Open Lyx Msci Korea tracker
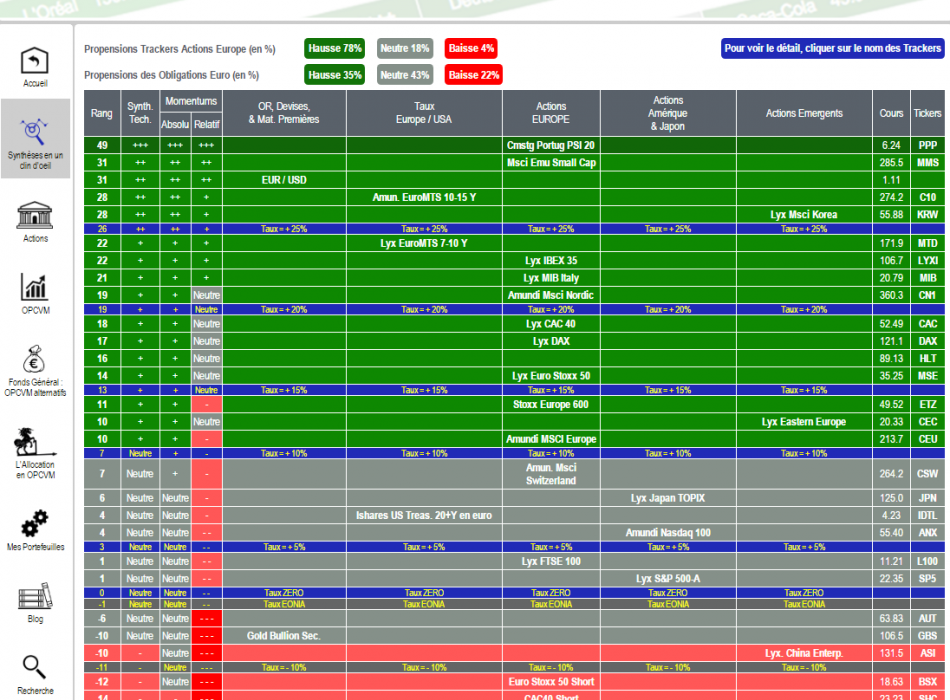Image resolution: width=950 pixels, height=700 pixels. tap(804, 215)
